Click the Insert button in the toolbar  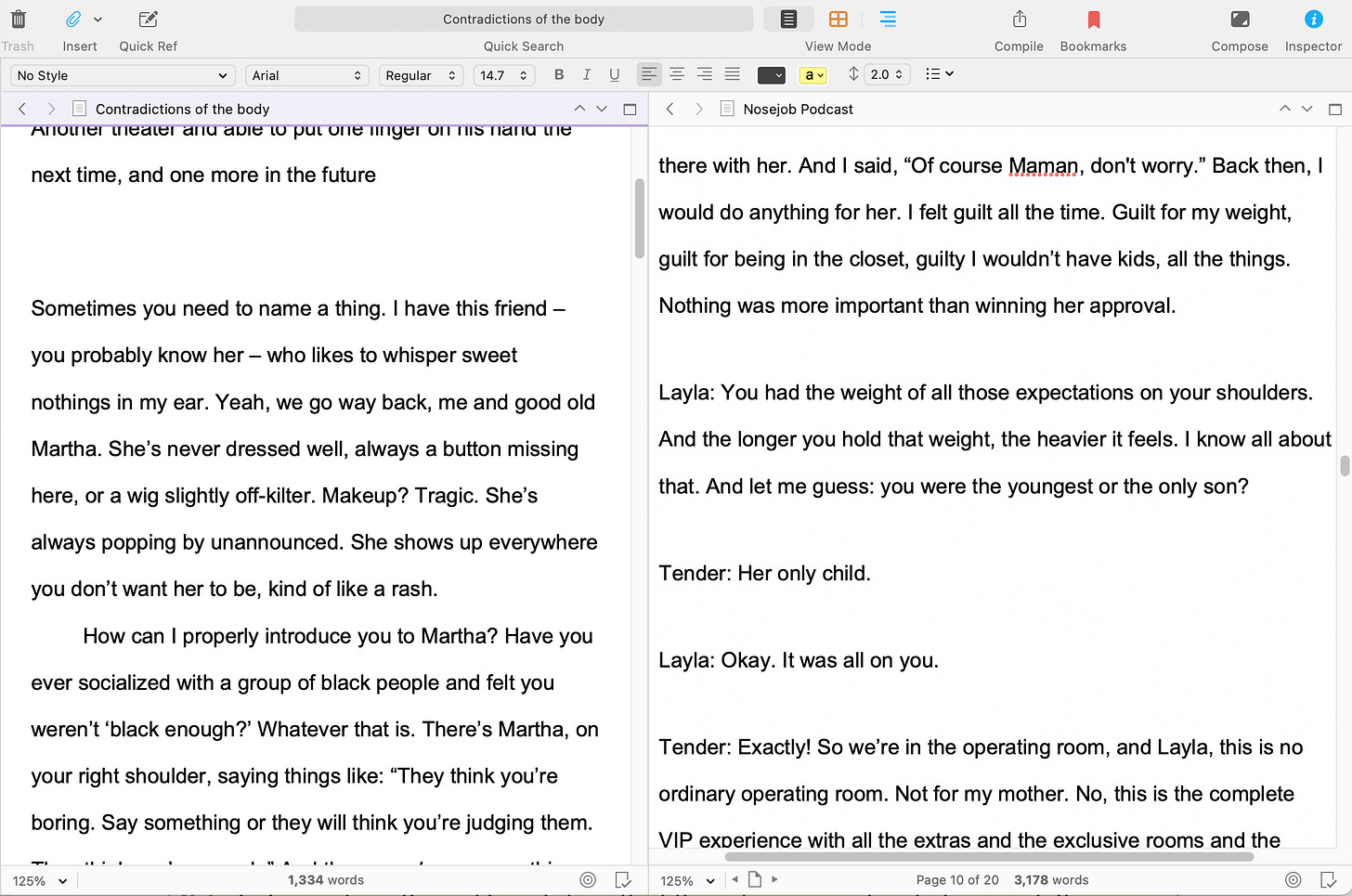[80, 19]
